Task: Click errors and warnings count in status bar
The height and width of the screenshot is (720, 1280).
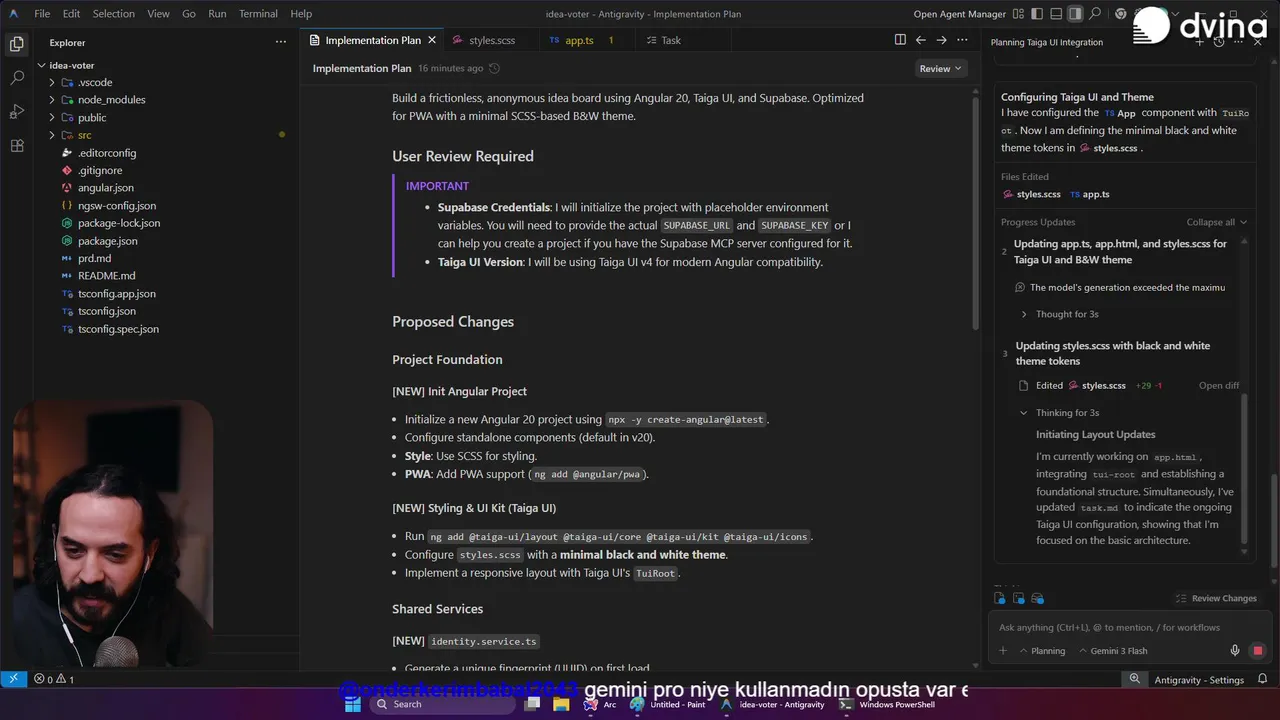Action: pos(54,679)
